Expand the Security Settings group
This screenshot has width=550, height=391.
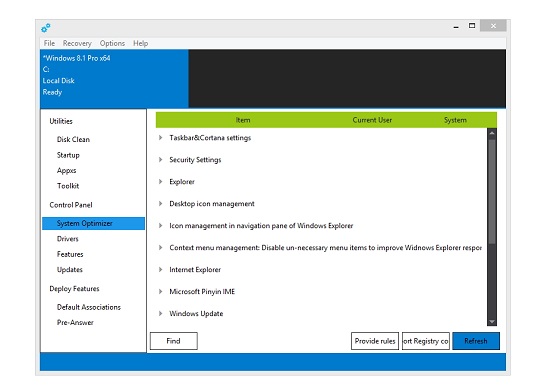pos(160,160)
